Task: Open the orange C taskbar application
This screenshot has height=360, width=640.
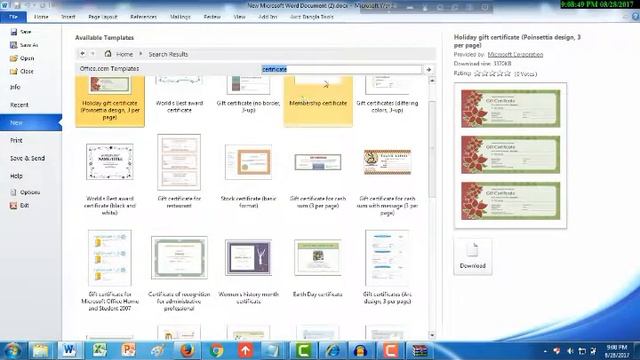Action: (390, 351)
